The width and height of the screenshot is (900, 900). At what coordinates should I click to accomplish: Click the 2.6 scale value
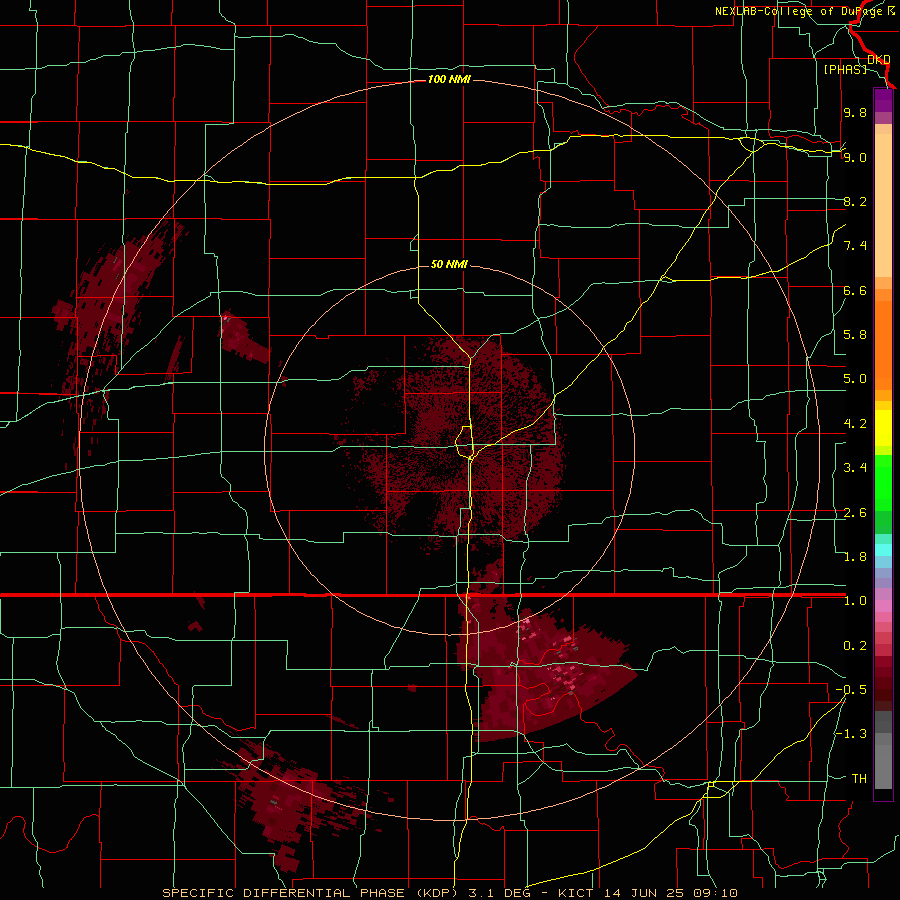[855, 513]
